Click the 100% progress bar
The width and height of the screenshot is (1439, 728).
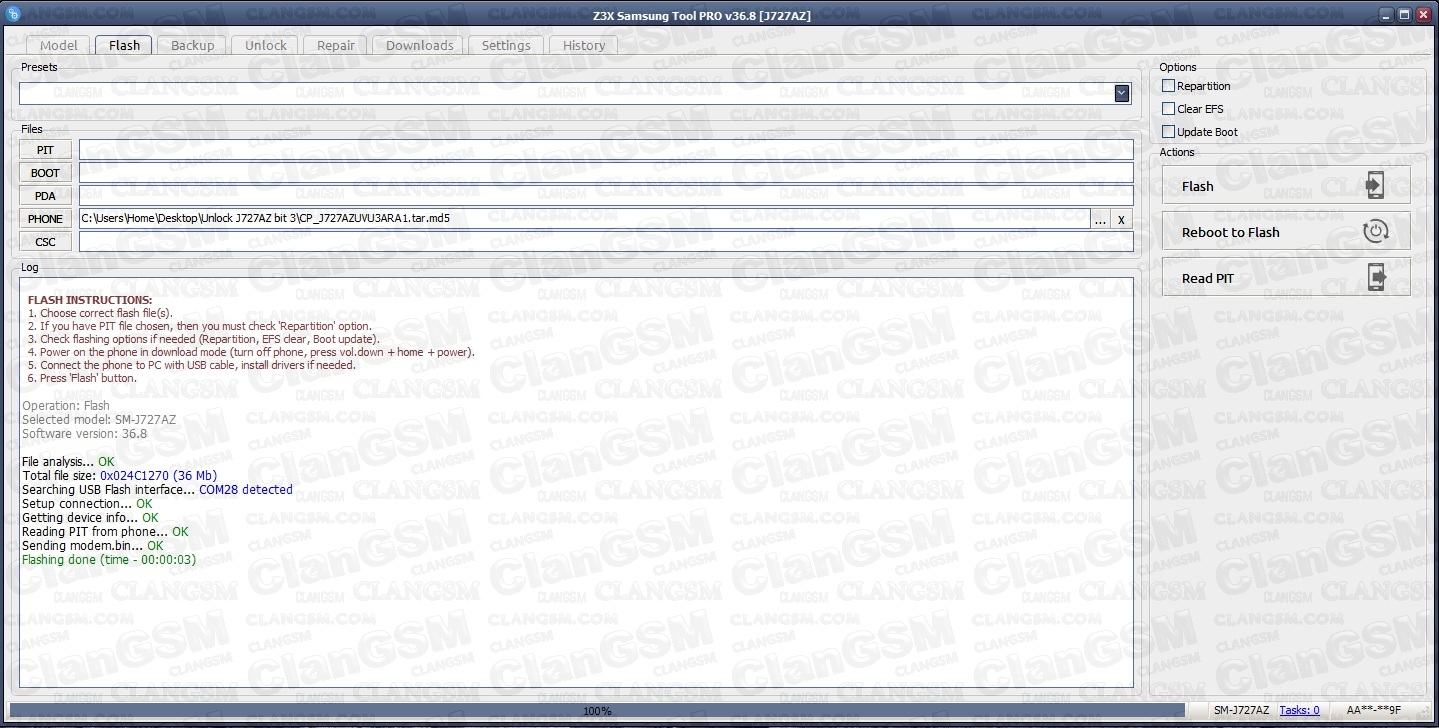pos(597,711)
